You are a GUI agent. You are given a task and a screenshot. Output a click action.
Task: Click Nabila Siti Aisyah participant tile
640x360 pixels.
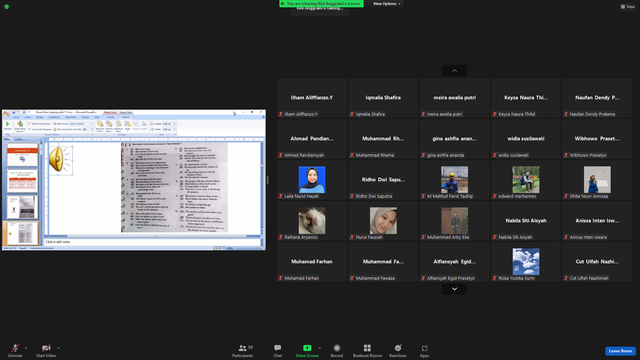pyautogui.click(x=526, y=220)
